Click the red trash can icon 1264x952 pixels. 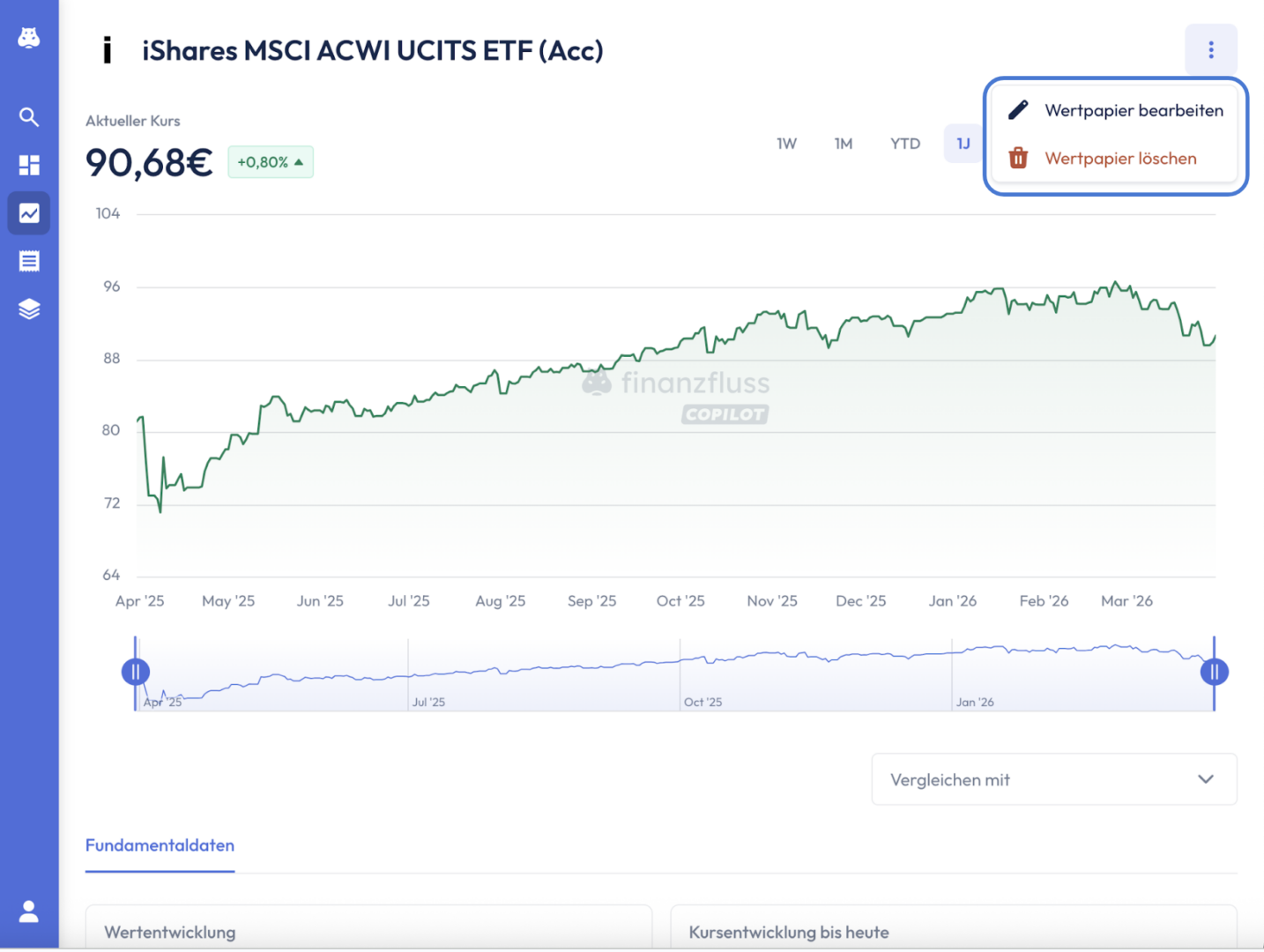tap(1018, 158)
